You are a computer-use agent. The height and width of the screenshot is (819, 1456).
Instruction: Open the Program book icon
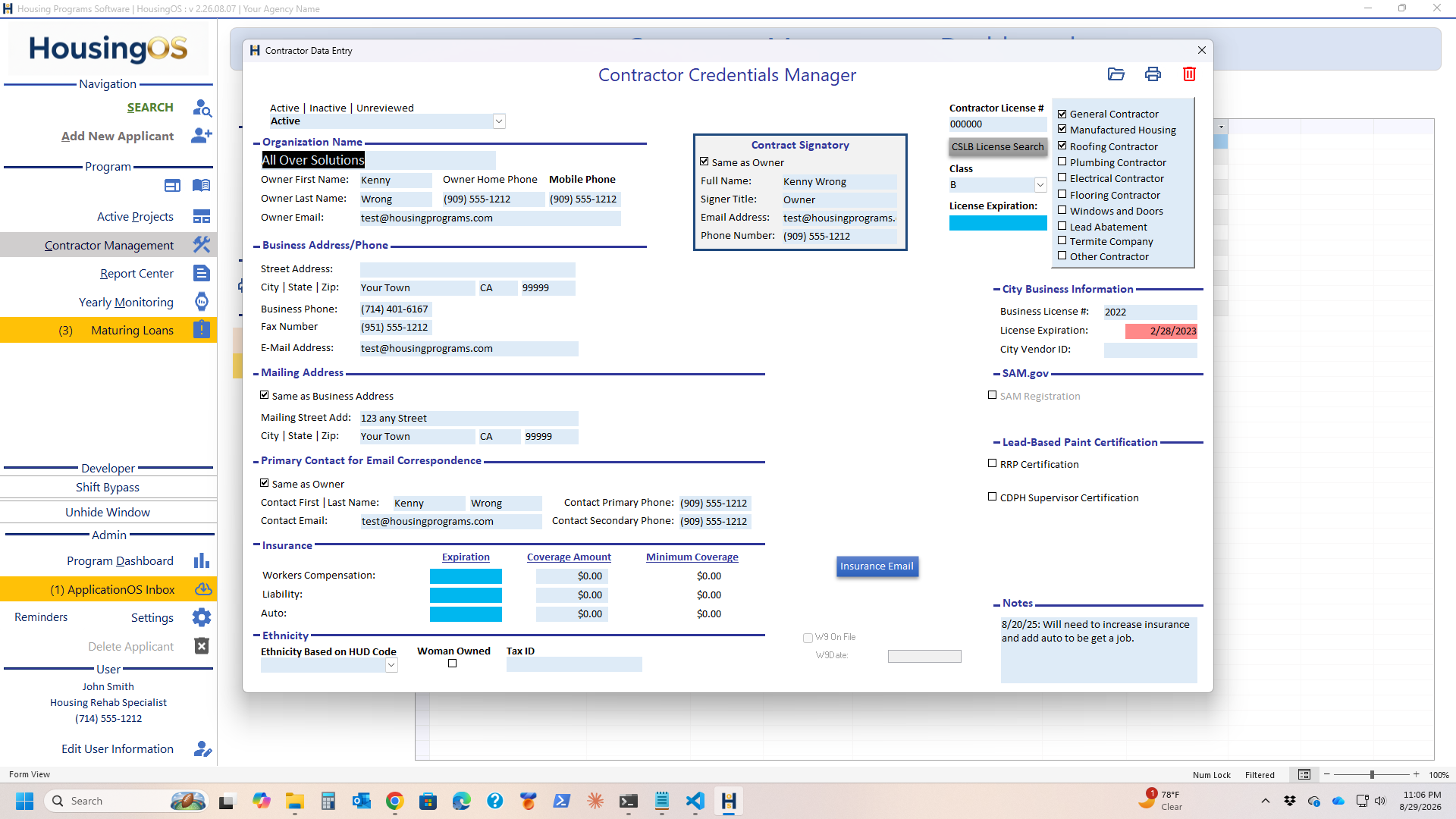[201, 185]
